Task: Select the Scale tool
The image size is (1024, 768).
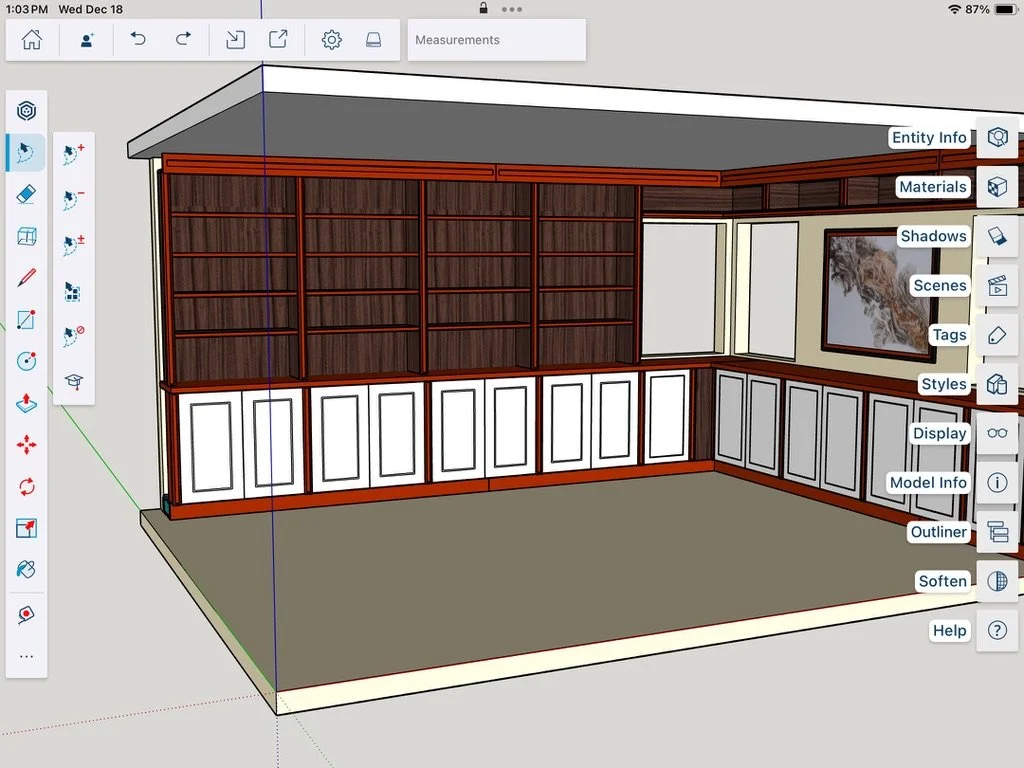Action: pos(26,528)
